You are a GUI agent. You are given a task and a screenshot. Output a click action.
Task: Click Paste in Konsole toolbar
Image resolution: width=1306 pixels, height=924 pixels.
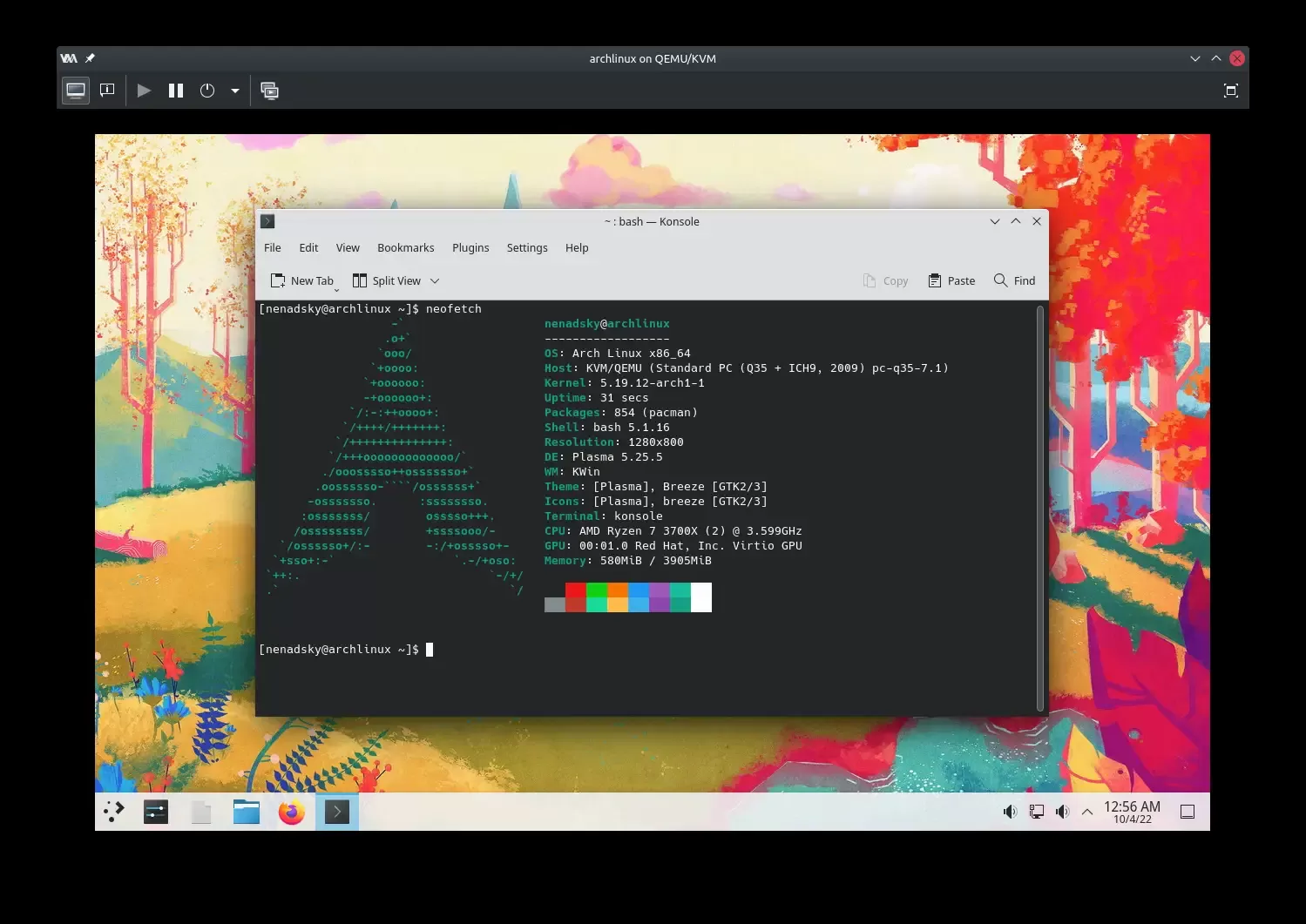[951, 280]
